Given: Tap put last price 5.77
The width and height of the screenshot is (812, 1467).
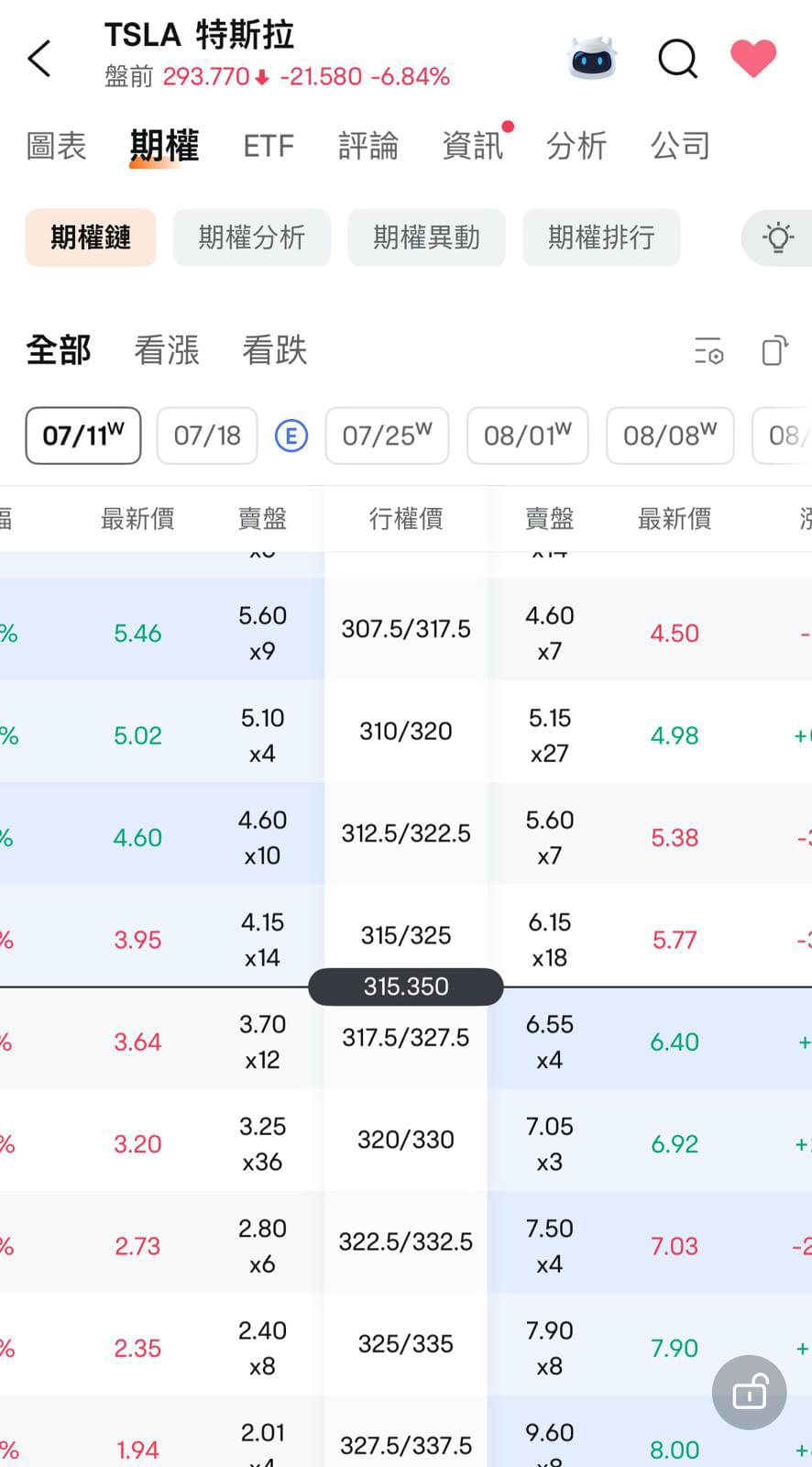Looking at the screenshot, I should [675, 940].
